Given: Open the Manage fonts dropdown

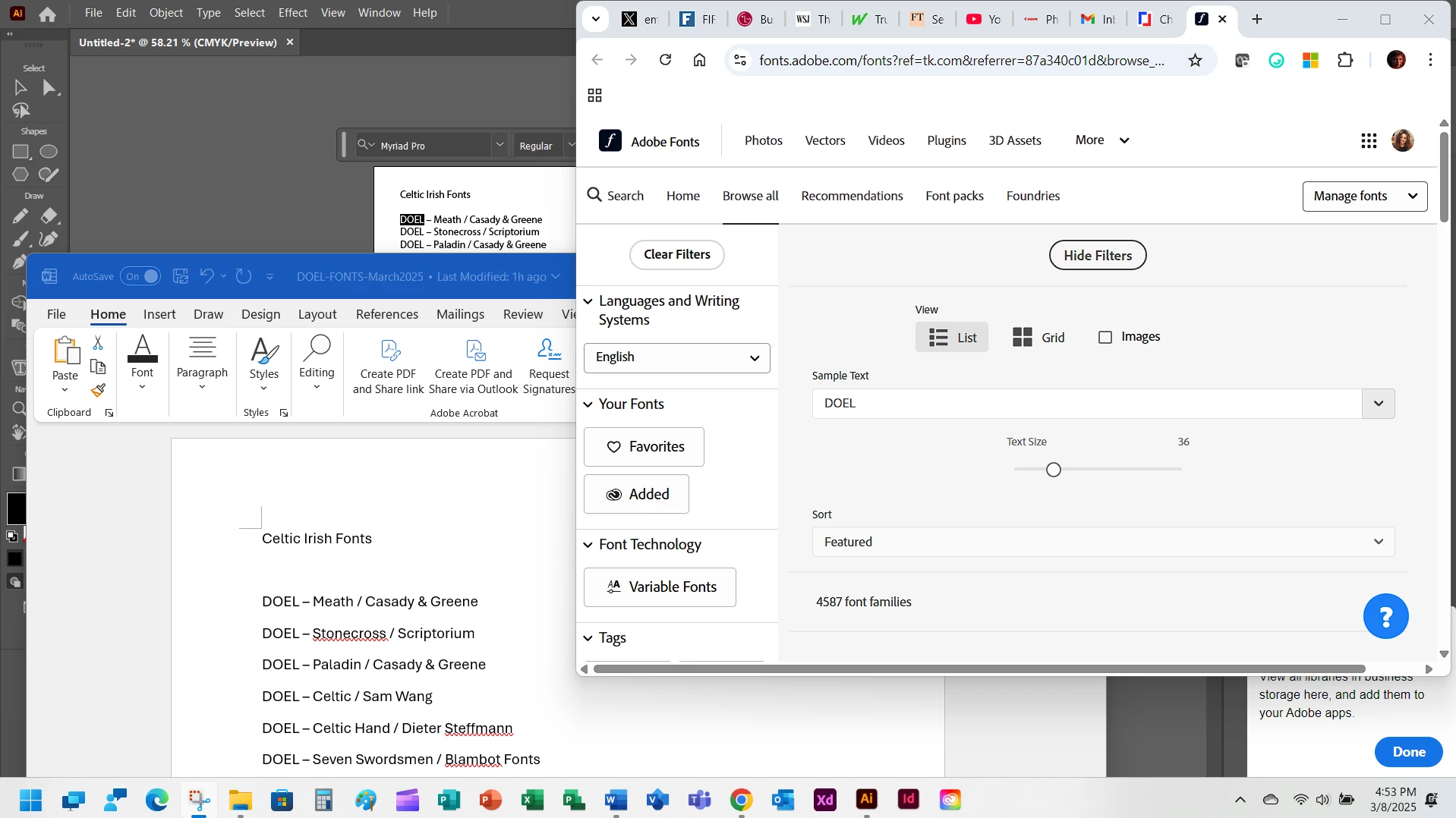Looking at the screenshot, I should coord(1365,197).
